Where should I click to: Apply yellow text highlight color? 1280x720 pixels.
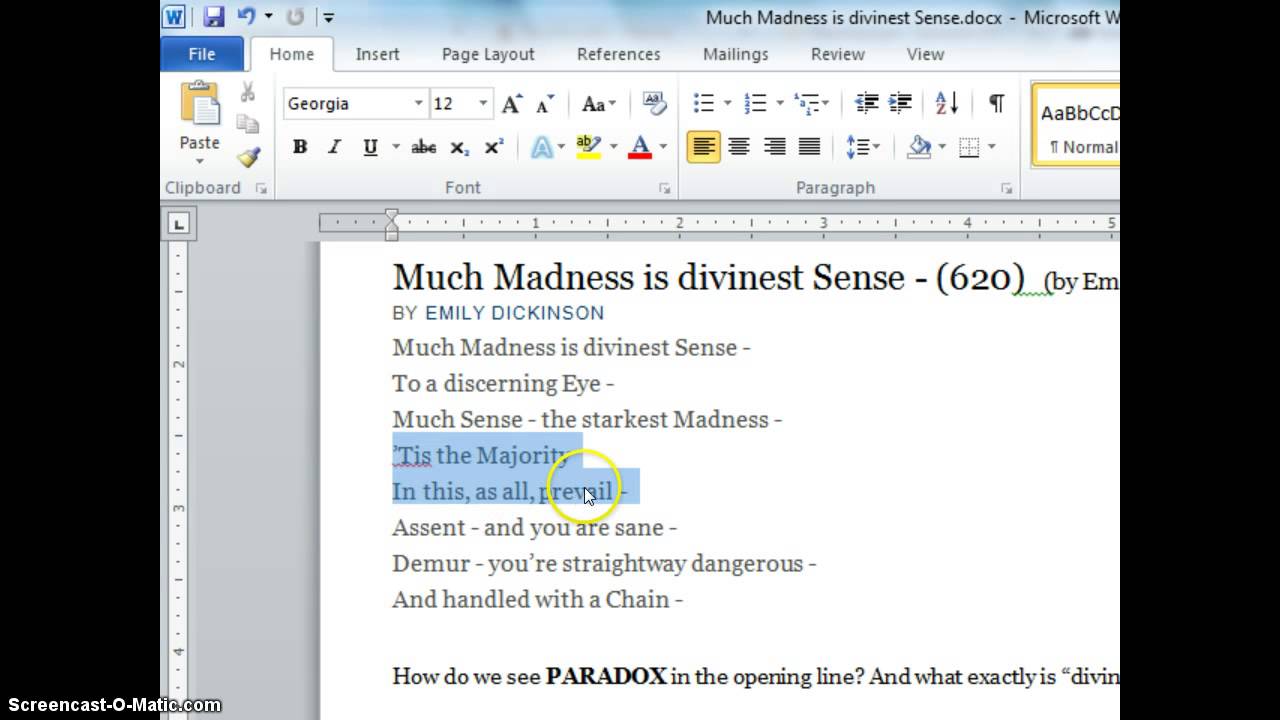coord(588,147)
